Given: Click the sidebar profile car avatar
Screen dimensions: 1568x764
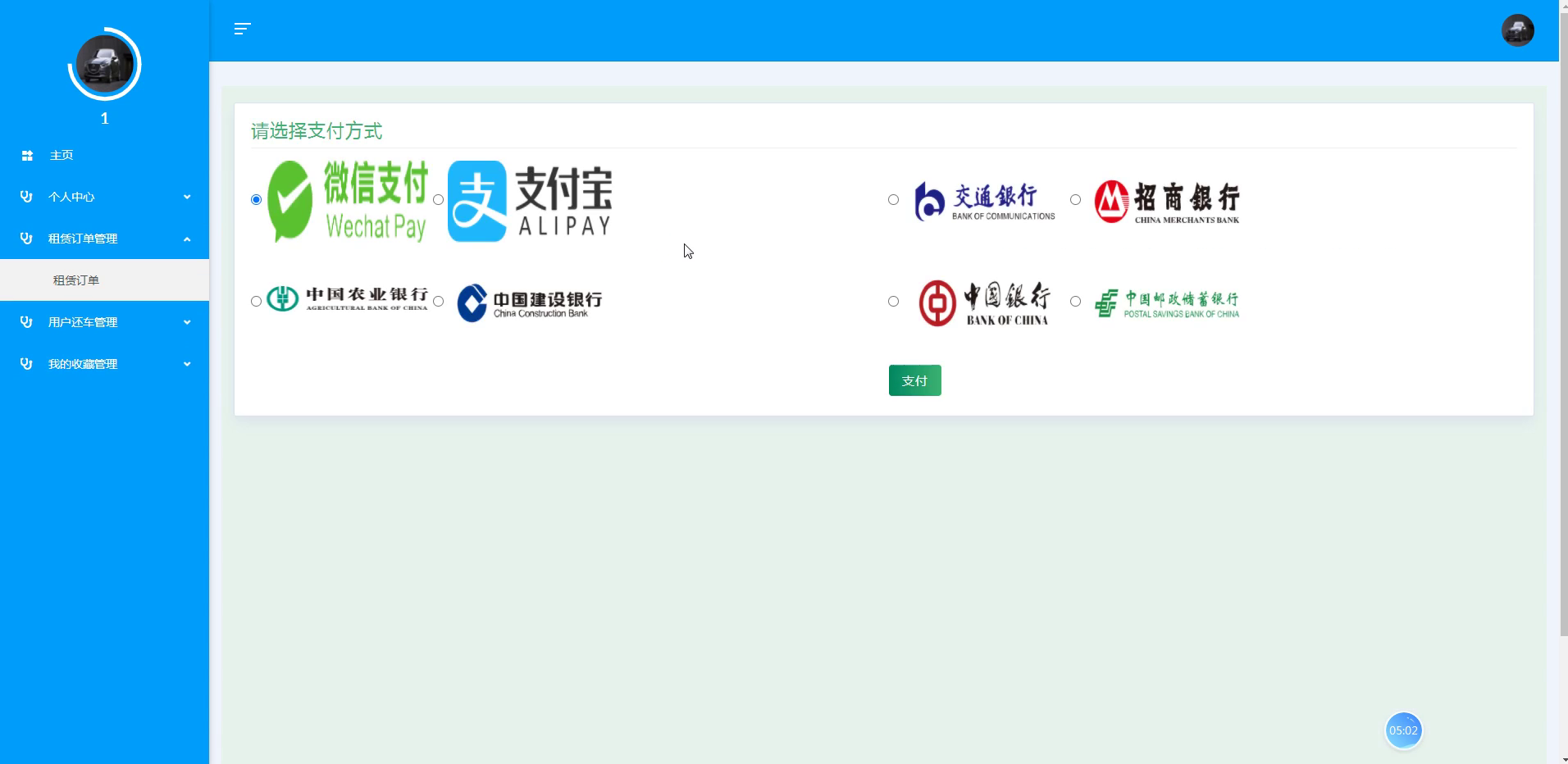Looking at the screenshot, I should tap(105, 64).
